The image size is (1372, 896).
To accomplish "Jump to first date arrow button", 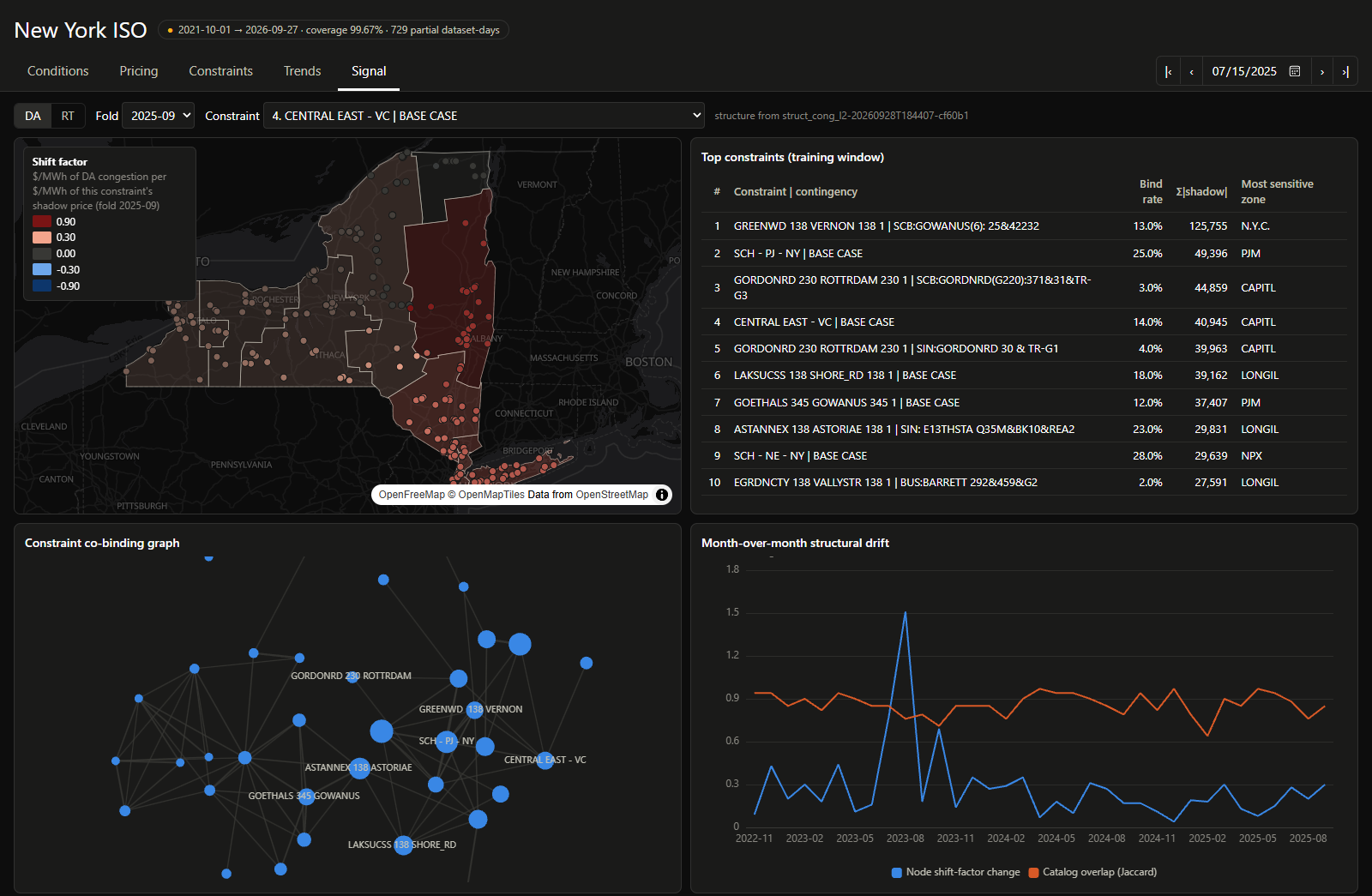I will (1168, 72).
